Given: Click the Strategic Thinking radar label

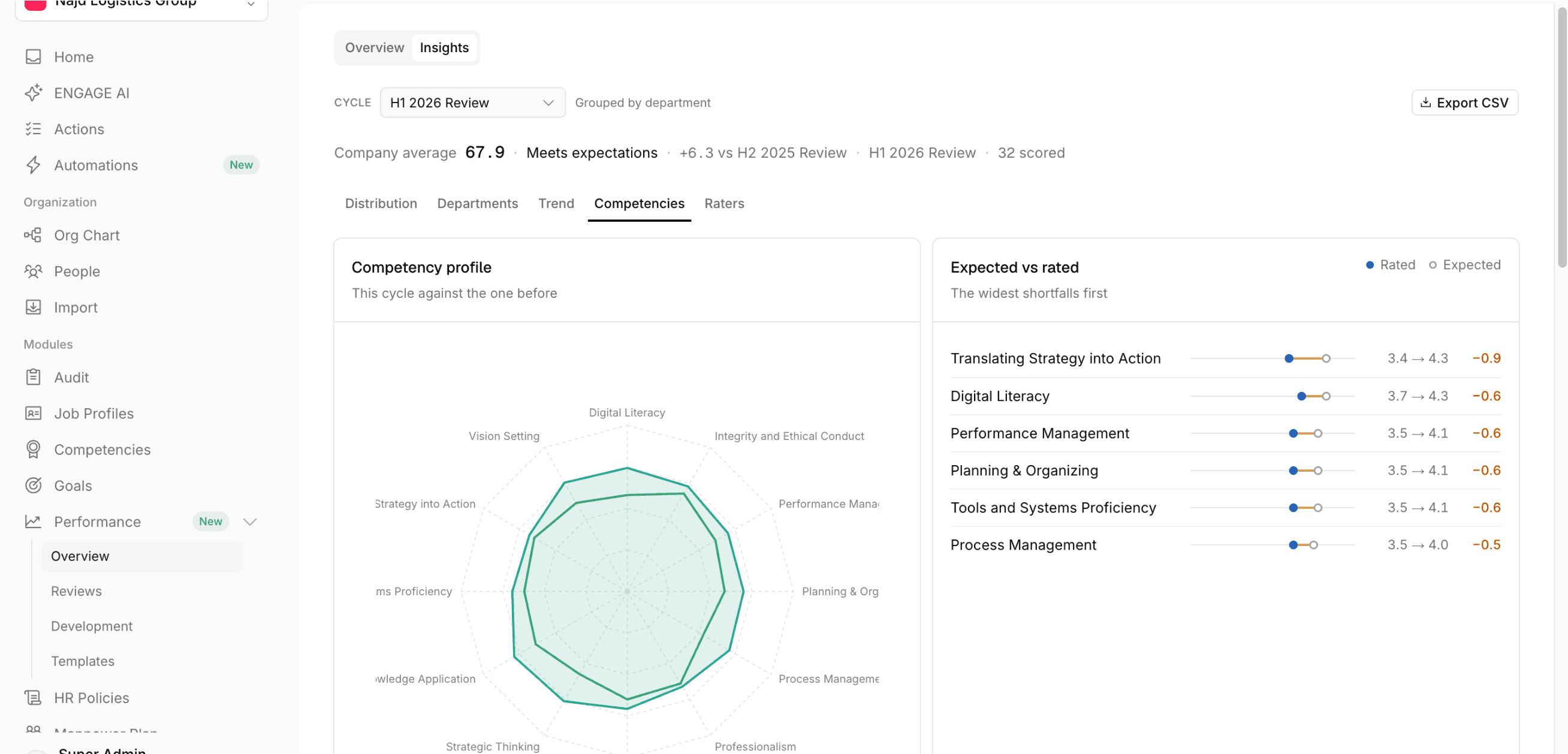Looking at the screenshot, I should click(x=492, y=746).
